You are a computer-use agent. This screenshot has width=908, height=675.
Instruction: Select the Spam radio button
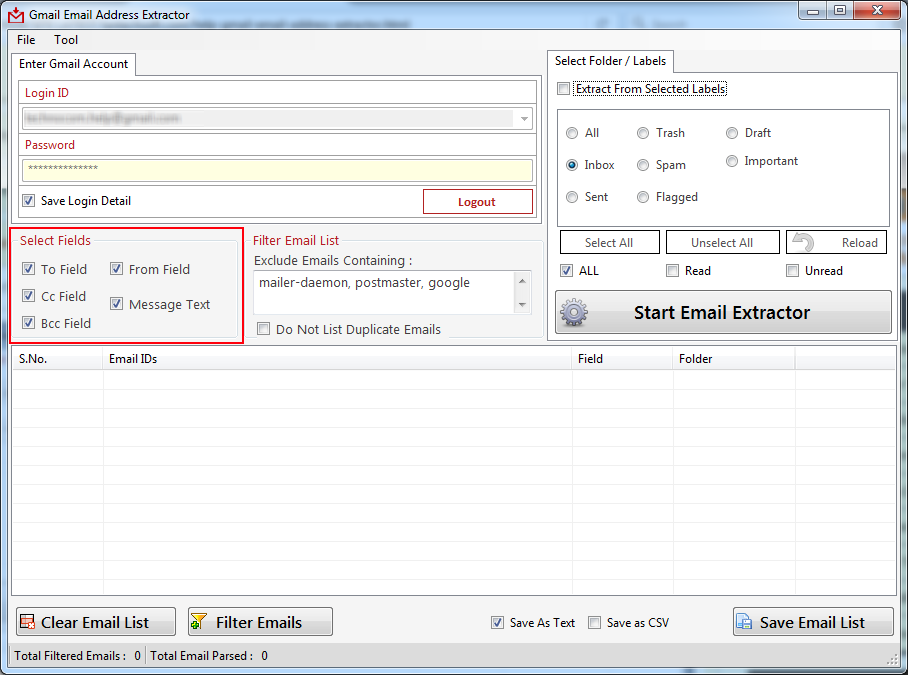(643, 165)
